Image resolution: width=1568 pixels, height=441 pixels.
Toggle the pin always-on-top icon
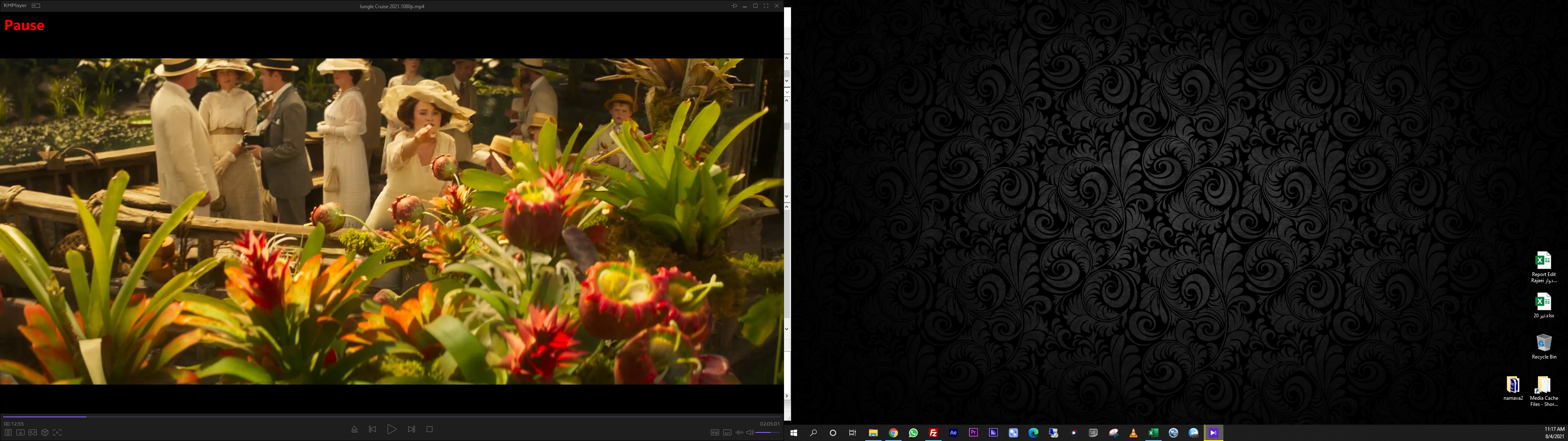pos(734,6)
